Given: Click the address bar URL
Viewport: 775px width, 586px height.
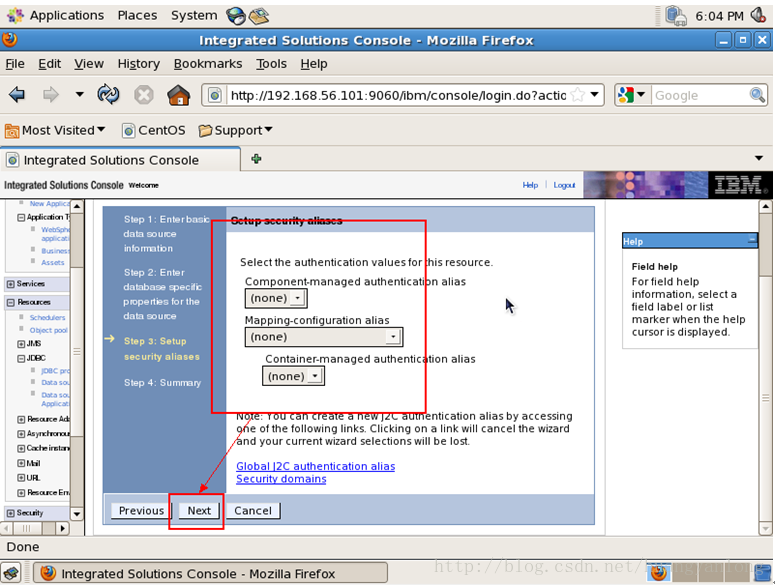Looking at the screenshot, I should [x=398, y=95].
